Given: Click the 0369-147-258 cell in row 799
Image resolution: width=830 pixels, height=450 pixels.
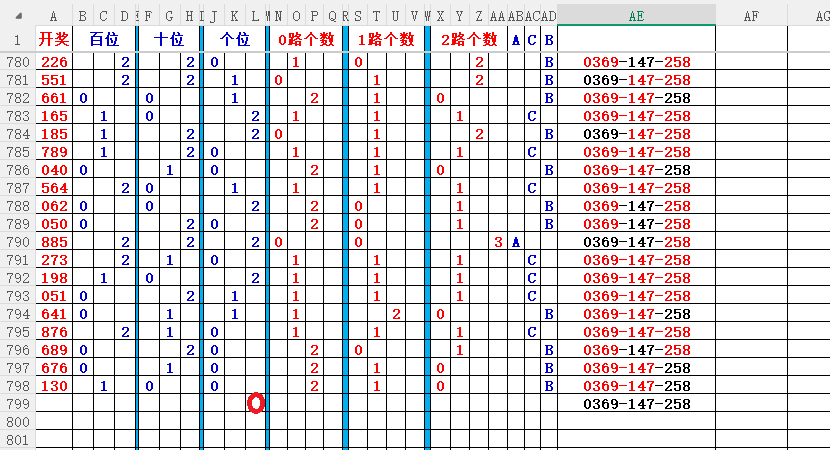Looking at the screenshot, I should click(x=636, y=404).
